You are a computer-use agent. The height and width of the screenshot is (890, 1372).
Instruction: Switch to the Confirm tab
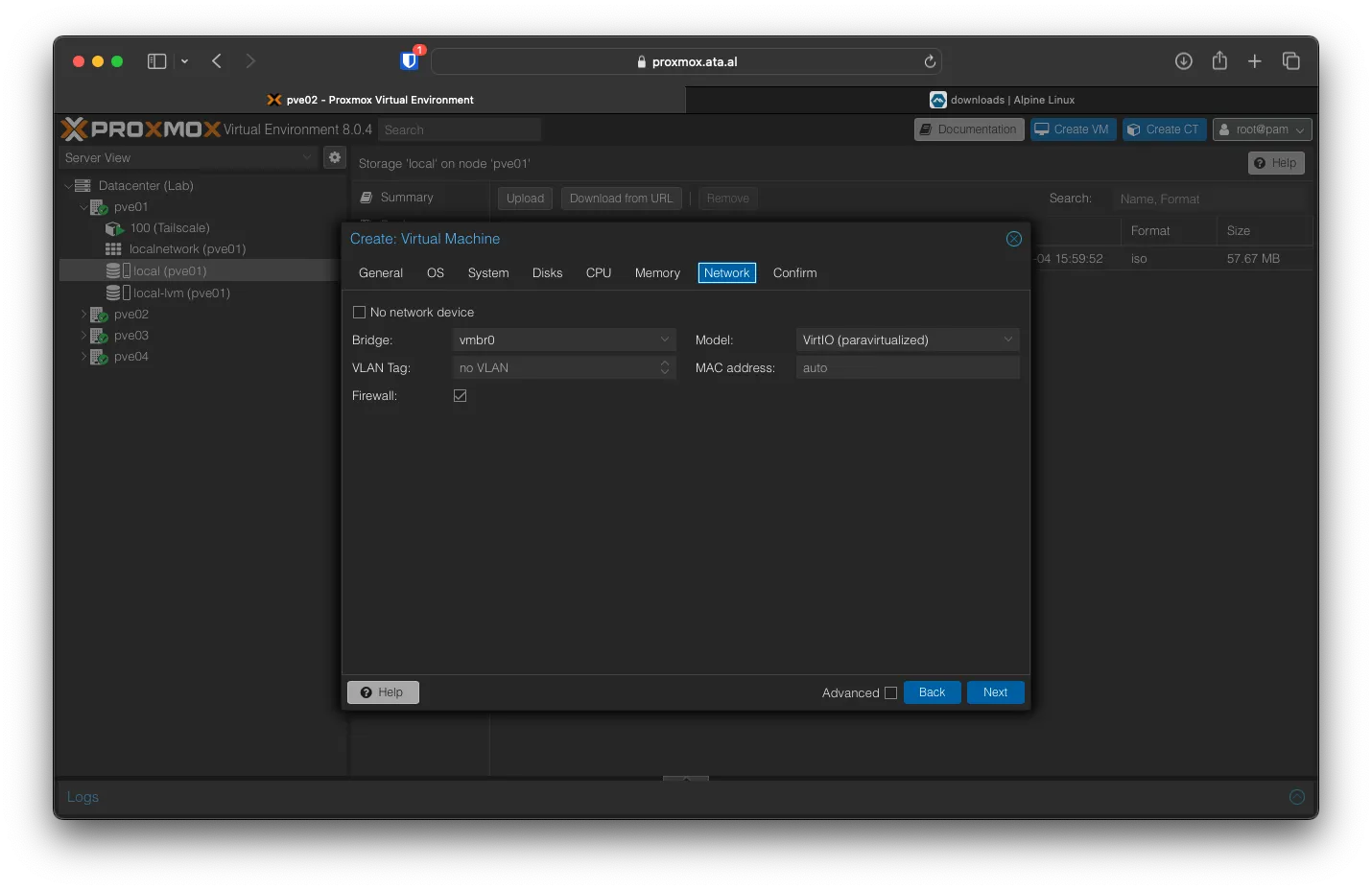point(795,273)
